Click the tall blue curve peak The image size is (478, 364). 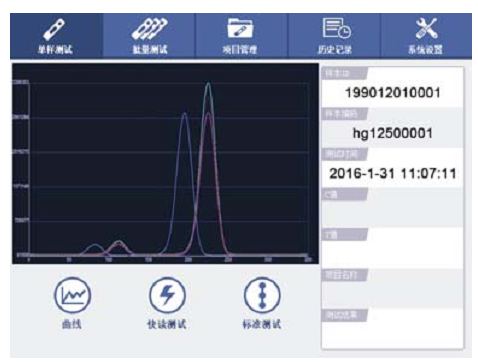pyautogui.click(x=184, y=115)
